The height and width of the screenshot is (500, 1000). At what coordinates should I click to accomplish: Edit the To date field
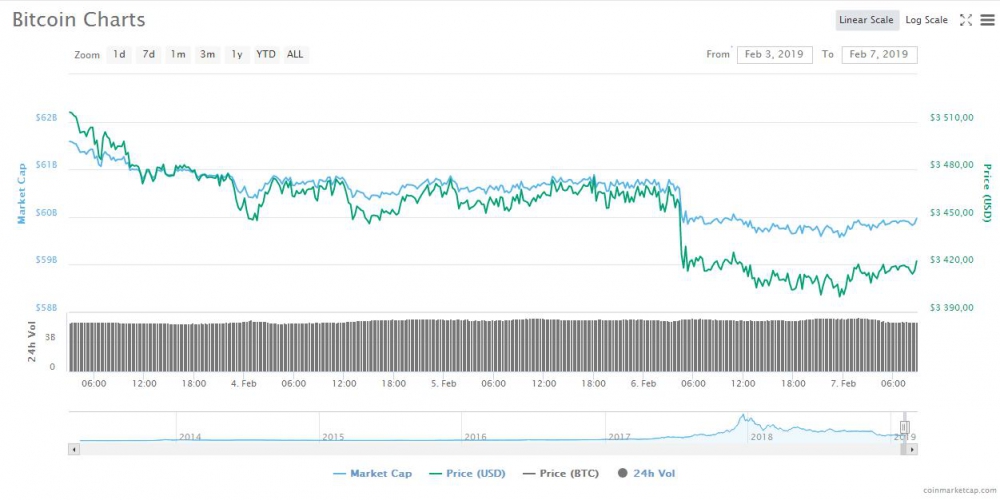[879, 55]
